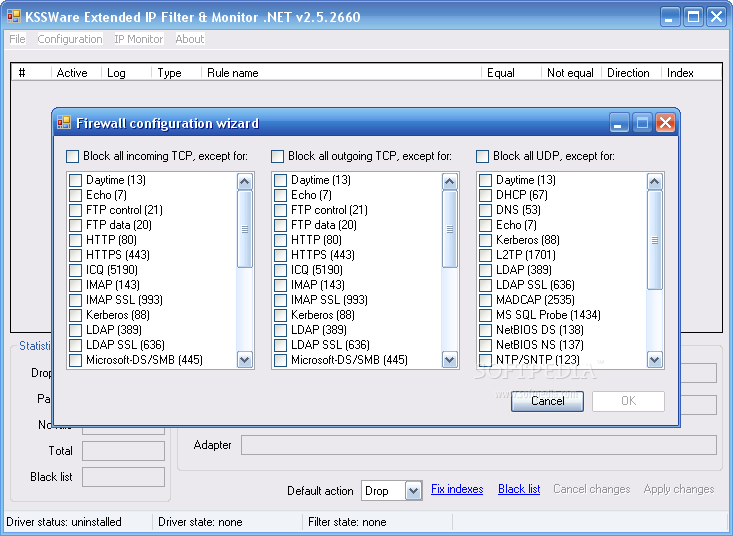Click Cancel in the wizard
This screenshot has width=733, height=536.
(547, 401)
